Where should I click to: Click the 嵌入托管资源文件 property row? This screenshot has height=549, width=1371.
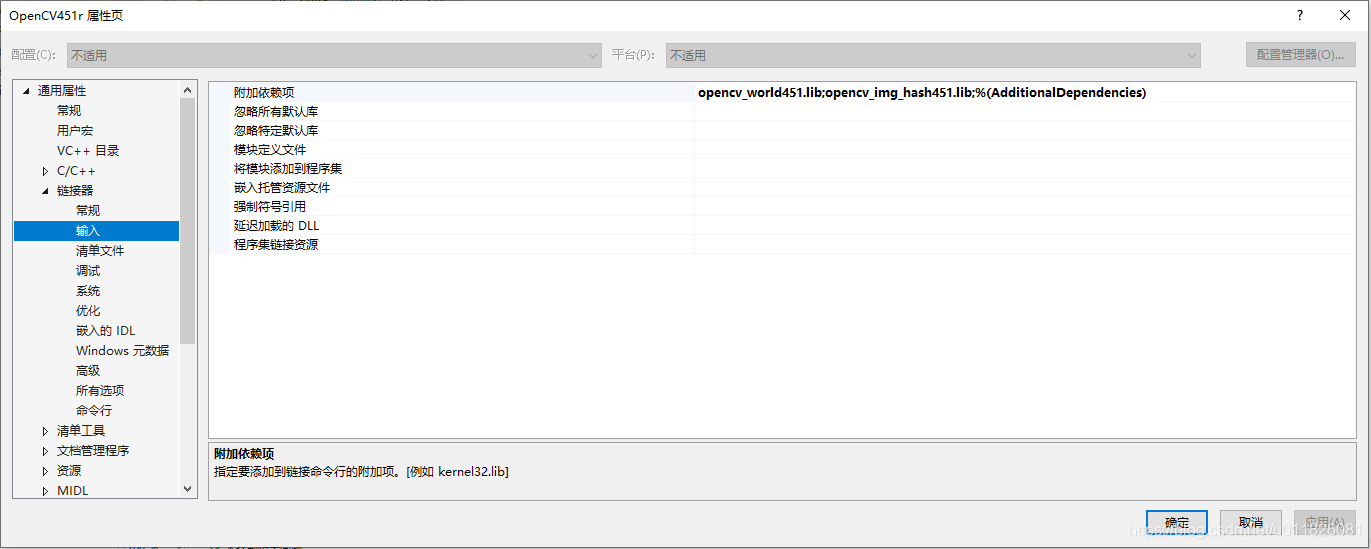782,188
